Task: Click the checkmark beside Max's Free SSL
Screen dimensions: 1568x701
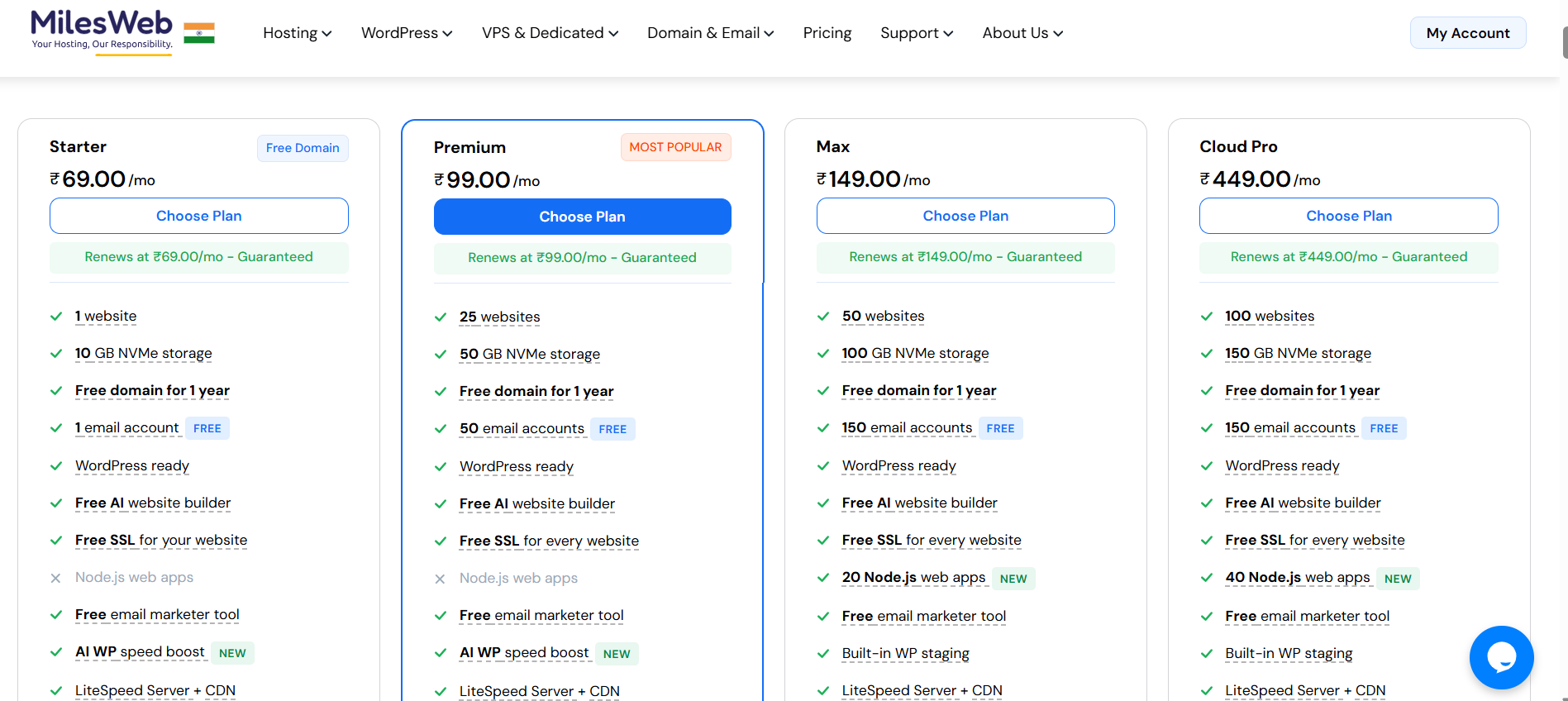Action: pos(823,540)
